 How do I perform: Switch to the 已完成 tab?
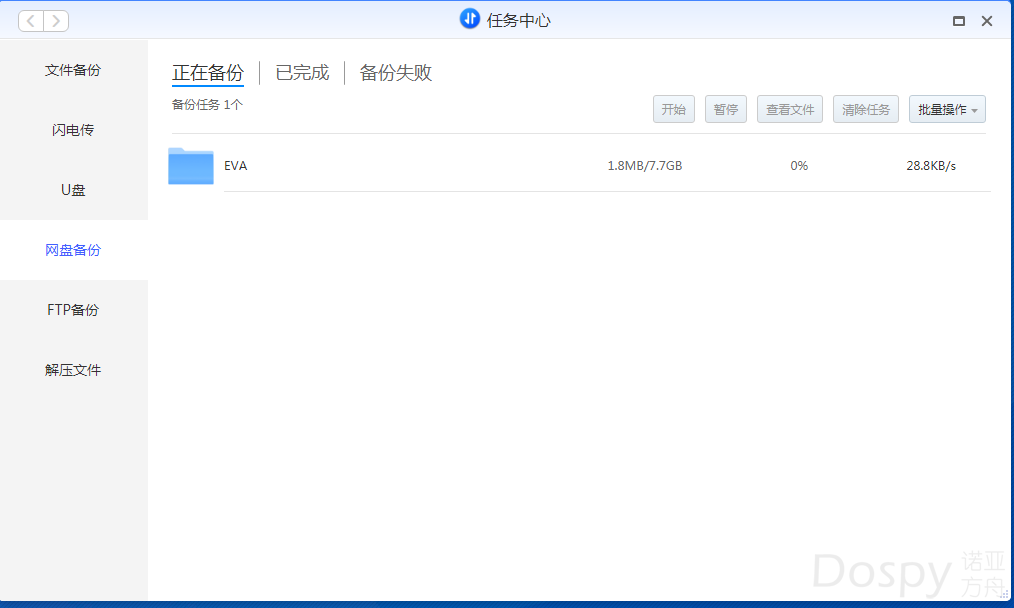(302, 73)
